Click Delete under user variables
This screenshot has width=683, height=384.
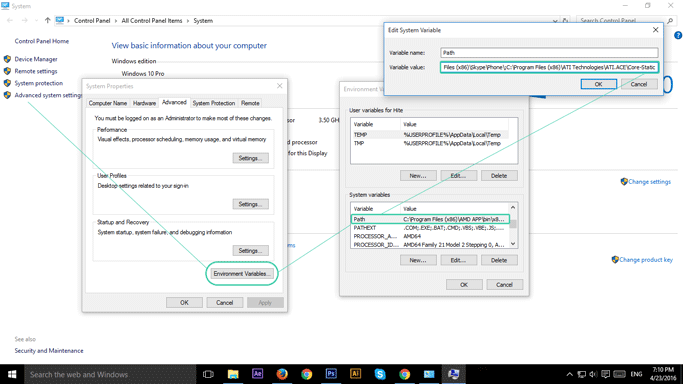499,176
